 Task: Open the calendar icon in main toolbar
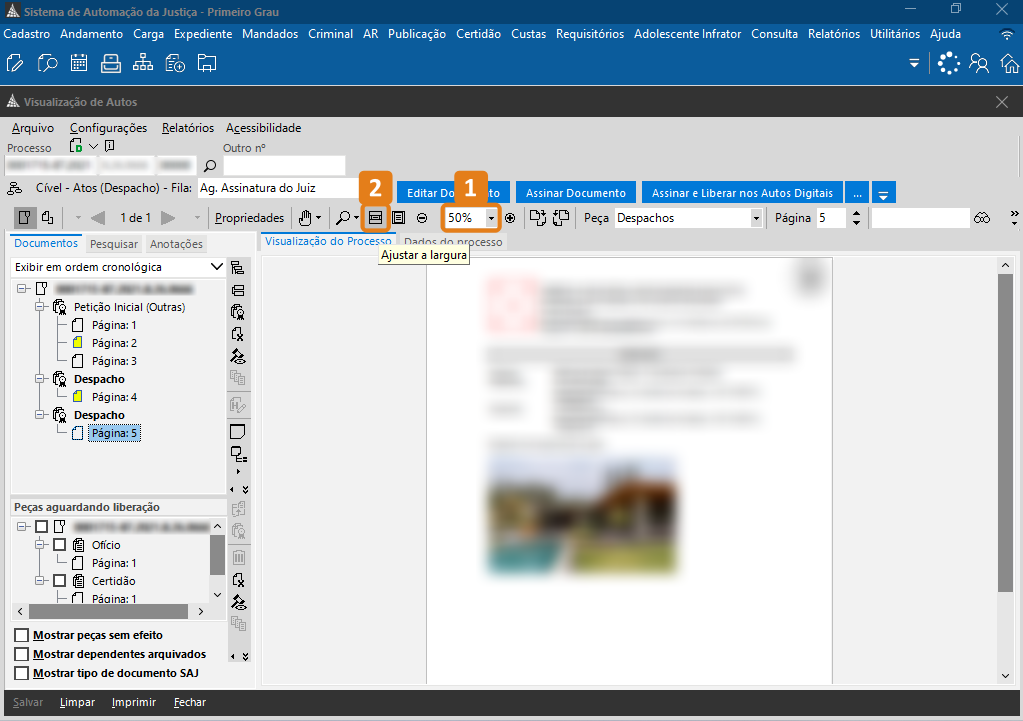pos(79,63)
